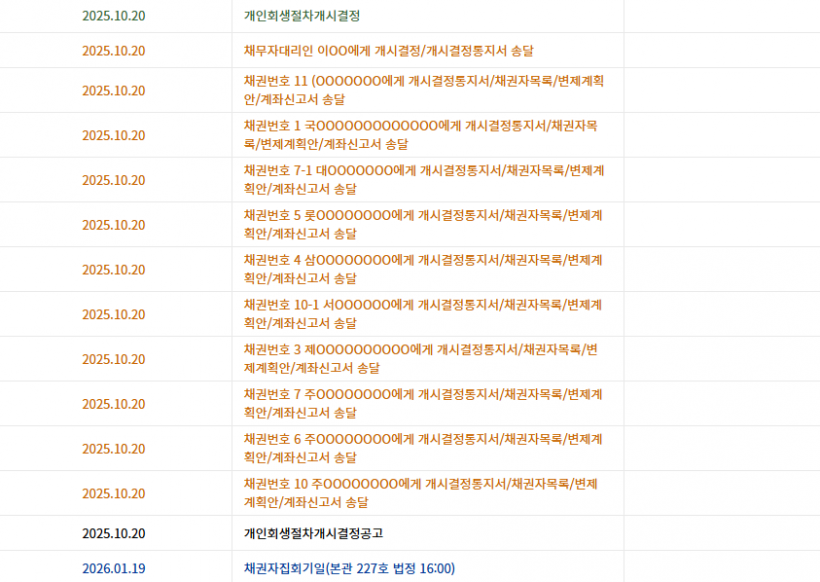The height and width of the screenshot is (582, 820).
Task: Click the date in the 채권번호 7-1 row
Action: [113, 180]
